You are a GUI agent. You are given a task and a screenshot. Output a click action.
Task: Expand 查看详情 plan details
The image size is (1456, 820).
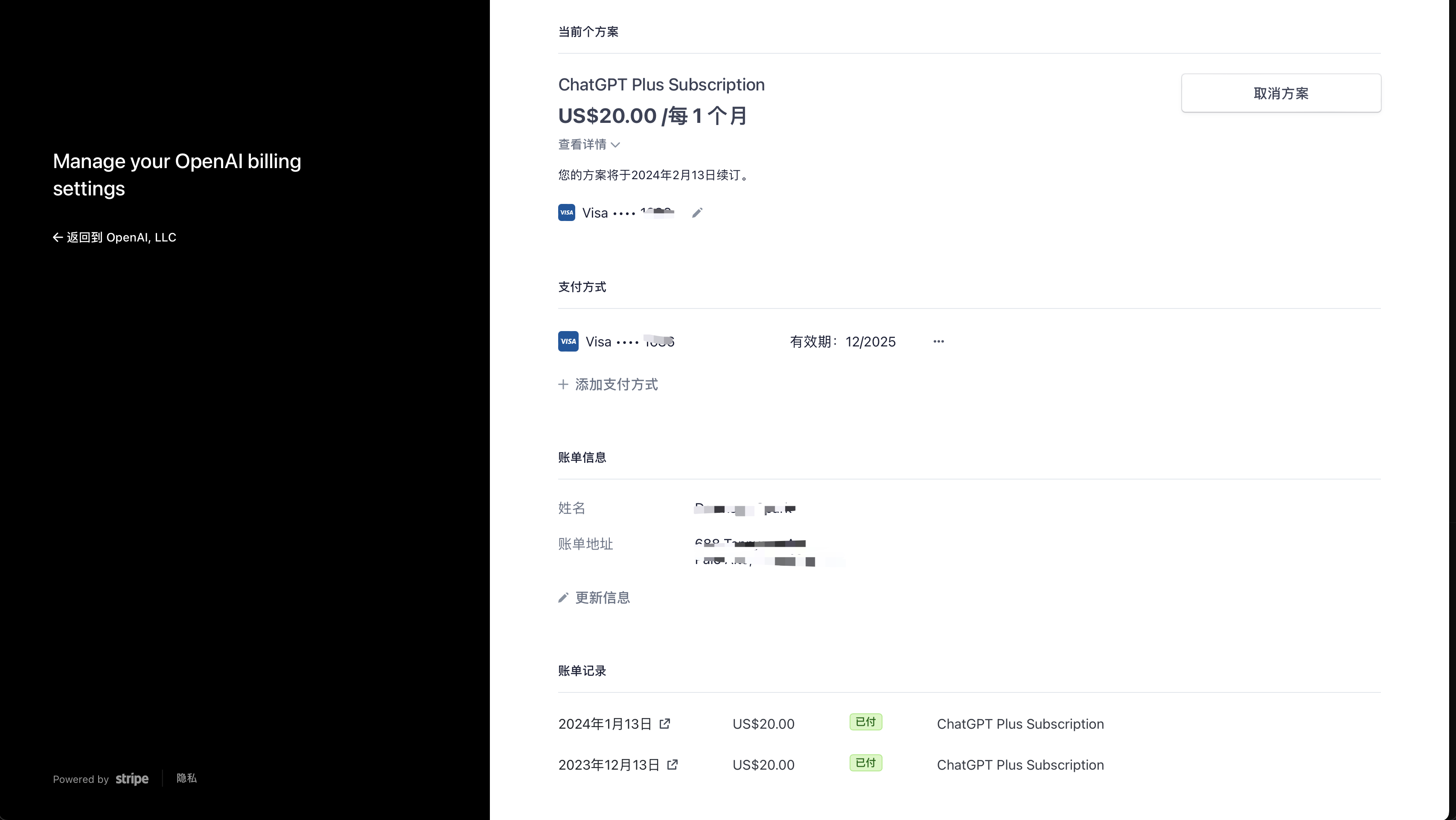[x=589, y=145]
